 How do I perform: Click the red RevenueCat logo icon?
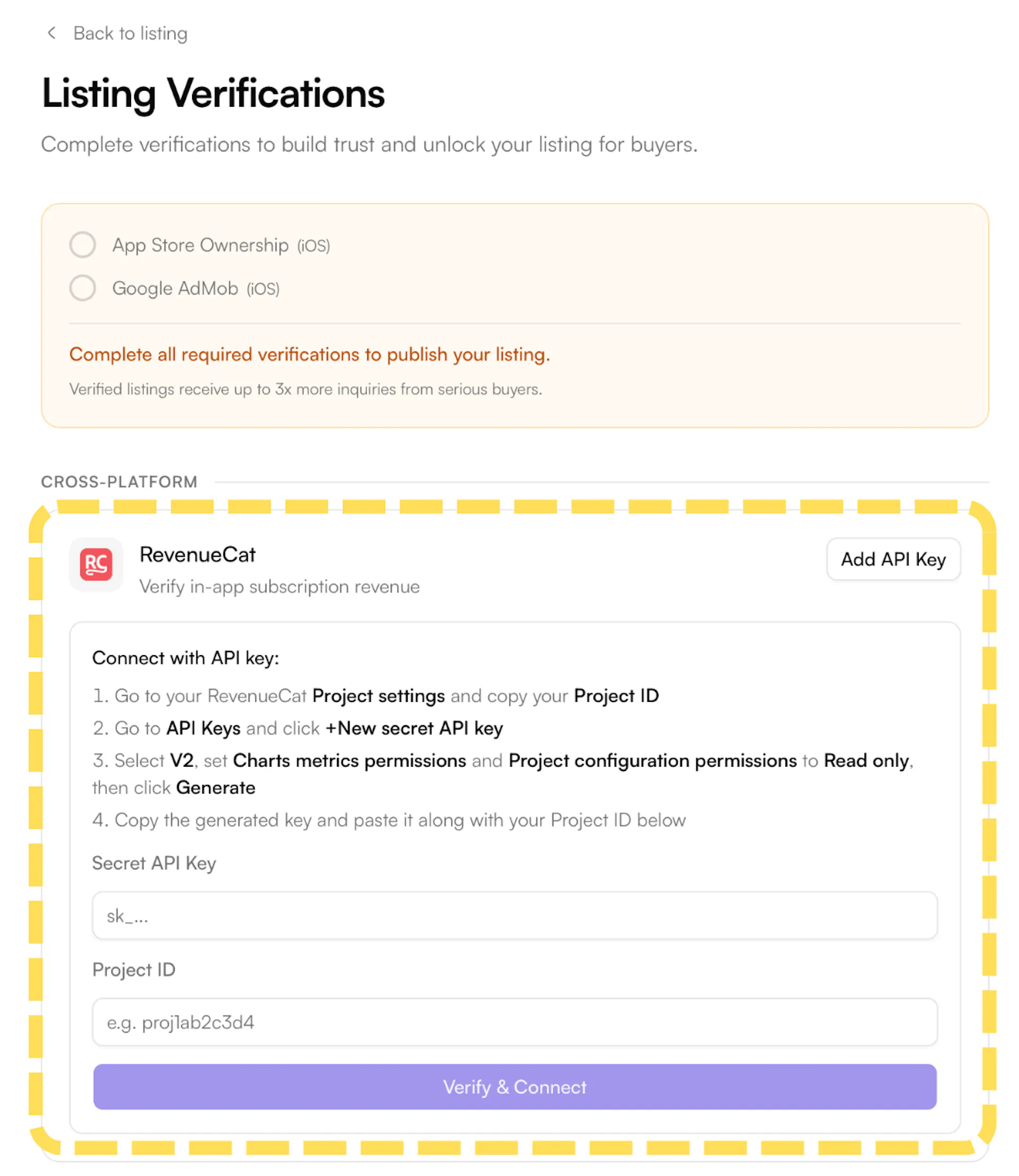click(96, 564)
